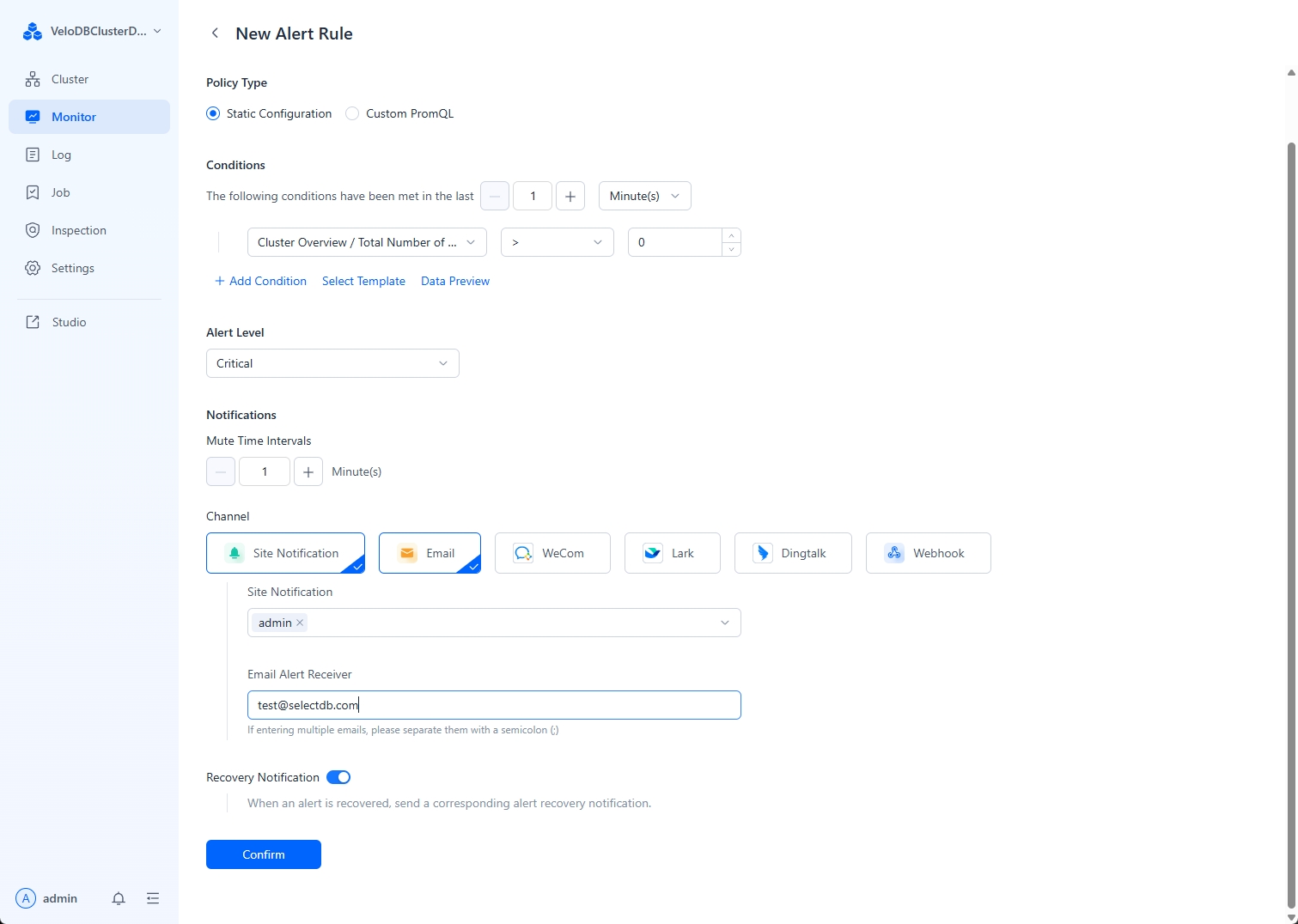Go back from New Alert Rule page
Image resolution: width=1298 pixels, height=924 pixels.
pos(214,33)
